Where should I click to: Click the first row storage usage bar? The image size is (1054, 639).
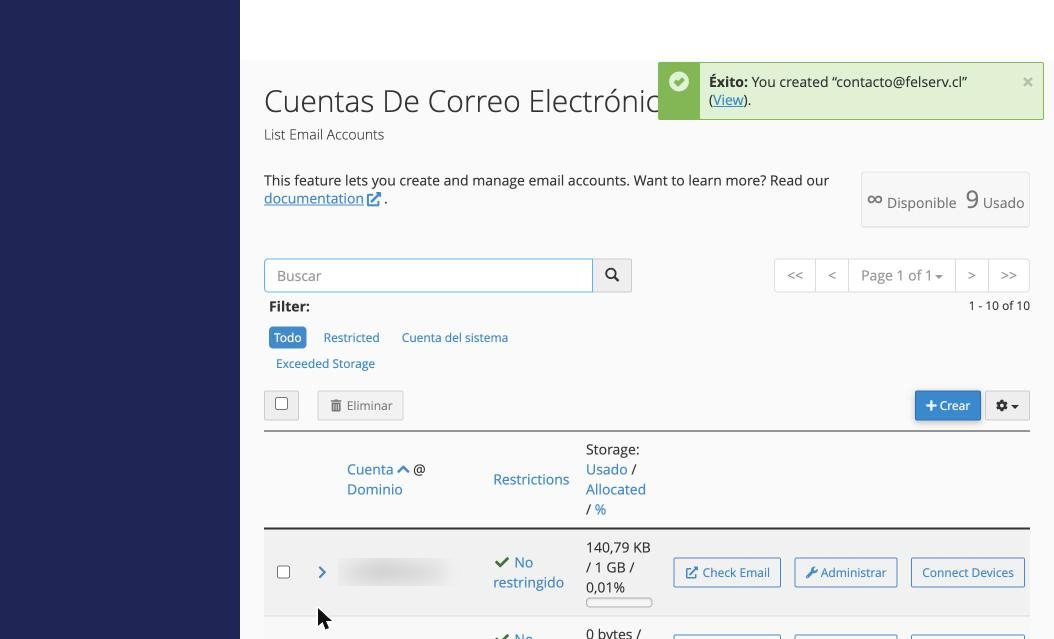coord(619,603)
